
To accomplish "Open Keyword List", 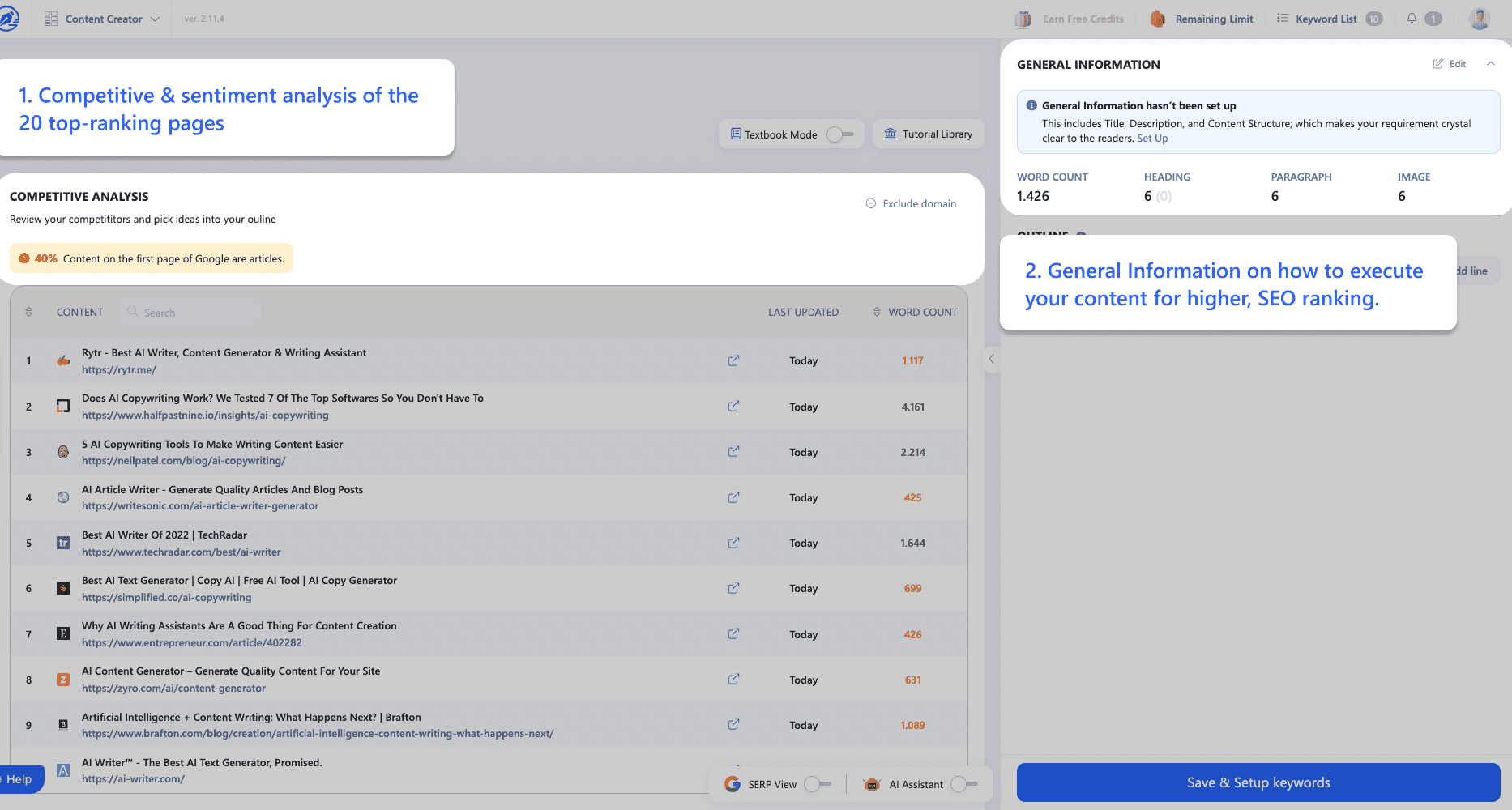I will (x=1326, y=19).
